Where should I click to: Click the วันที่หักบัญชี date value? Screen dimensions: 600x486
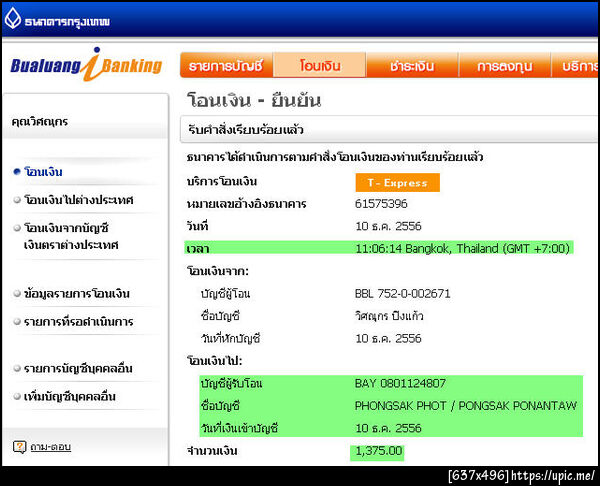pyautogui.click(x=388, y=338)
